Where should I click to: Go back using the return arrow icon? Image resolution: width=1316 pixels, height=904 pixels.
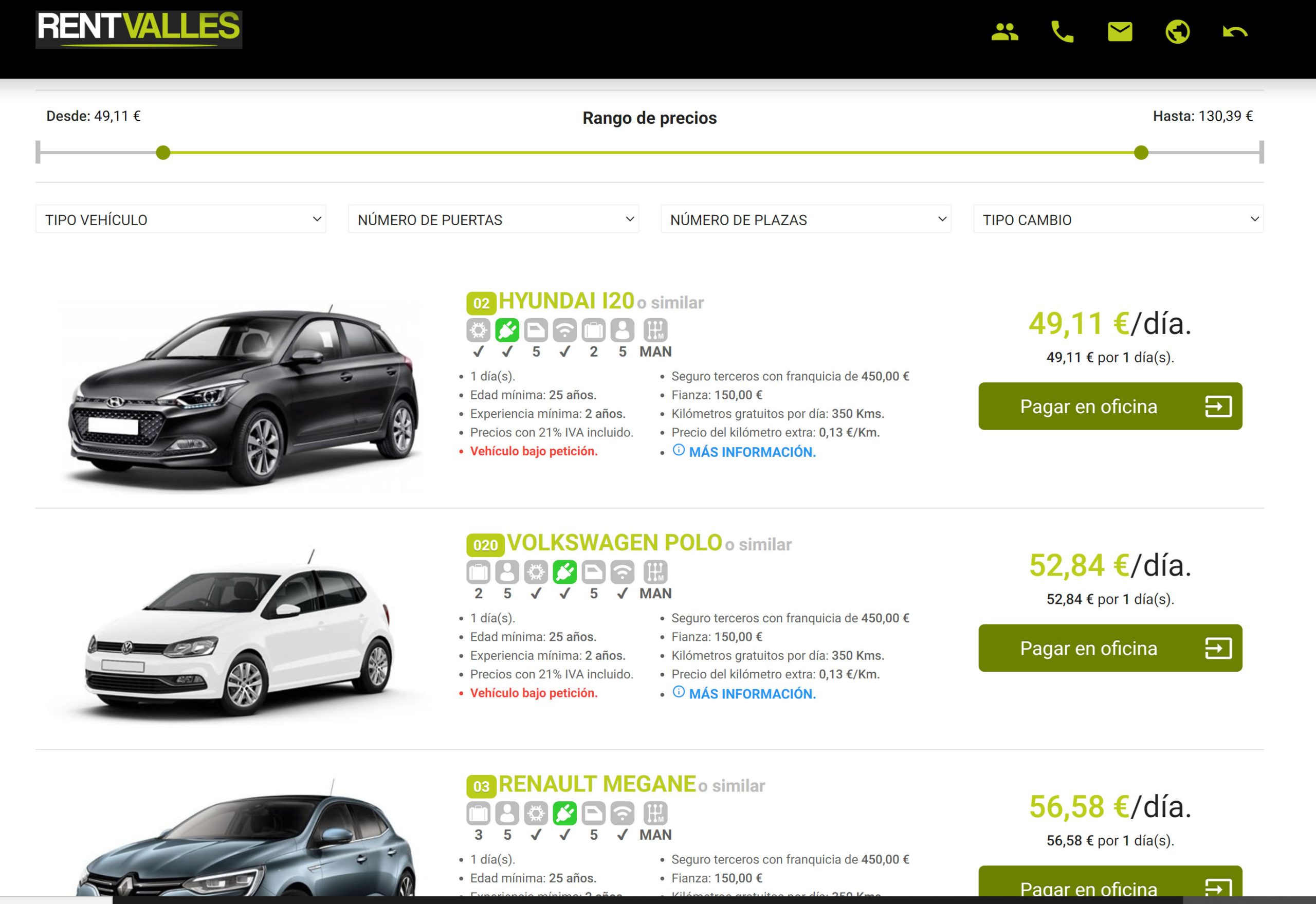tap(1235, 32)
